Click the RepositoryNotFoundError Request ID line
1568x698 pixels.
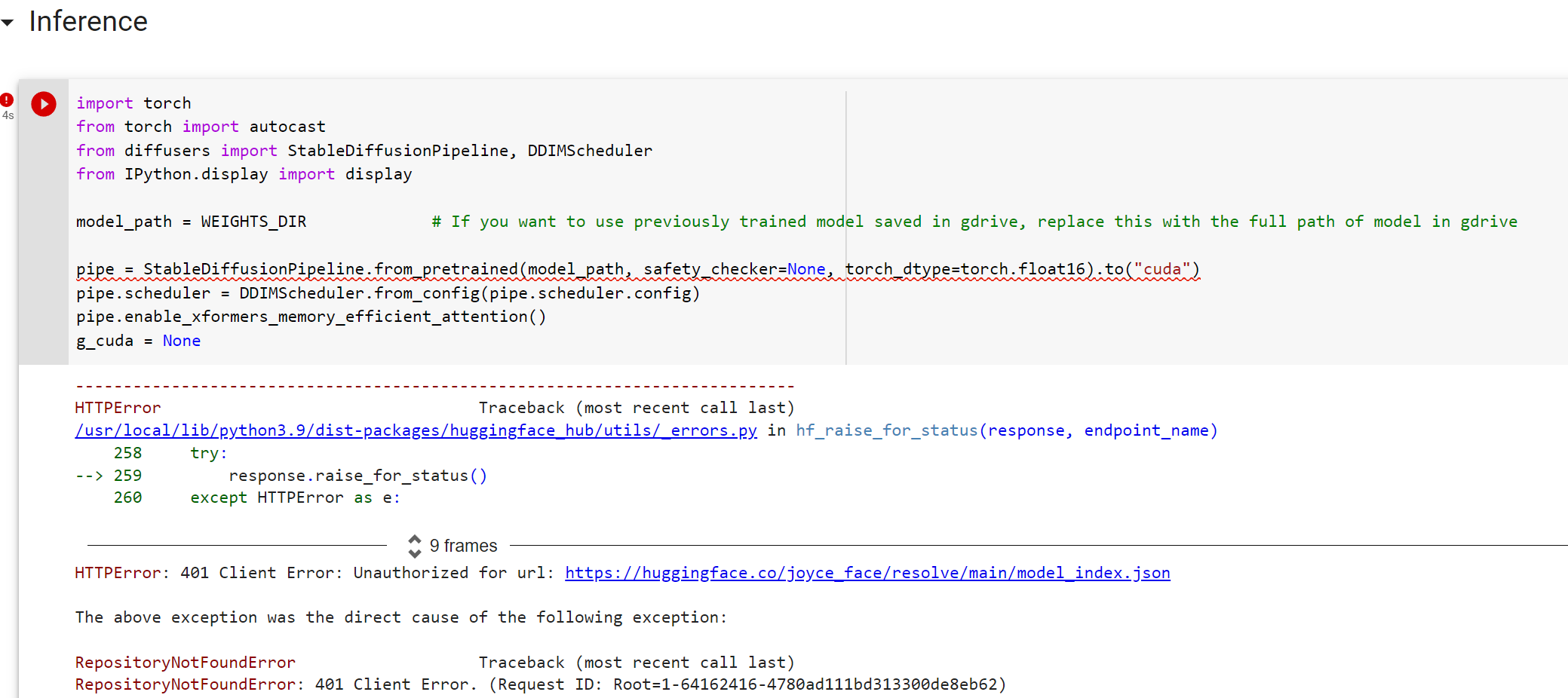541,684
